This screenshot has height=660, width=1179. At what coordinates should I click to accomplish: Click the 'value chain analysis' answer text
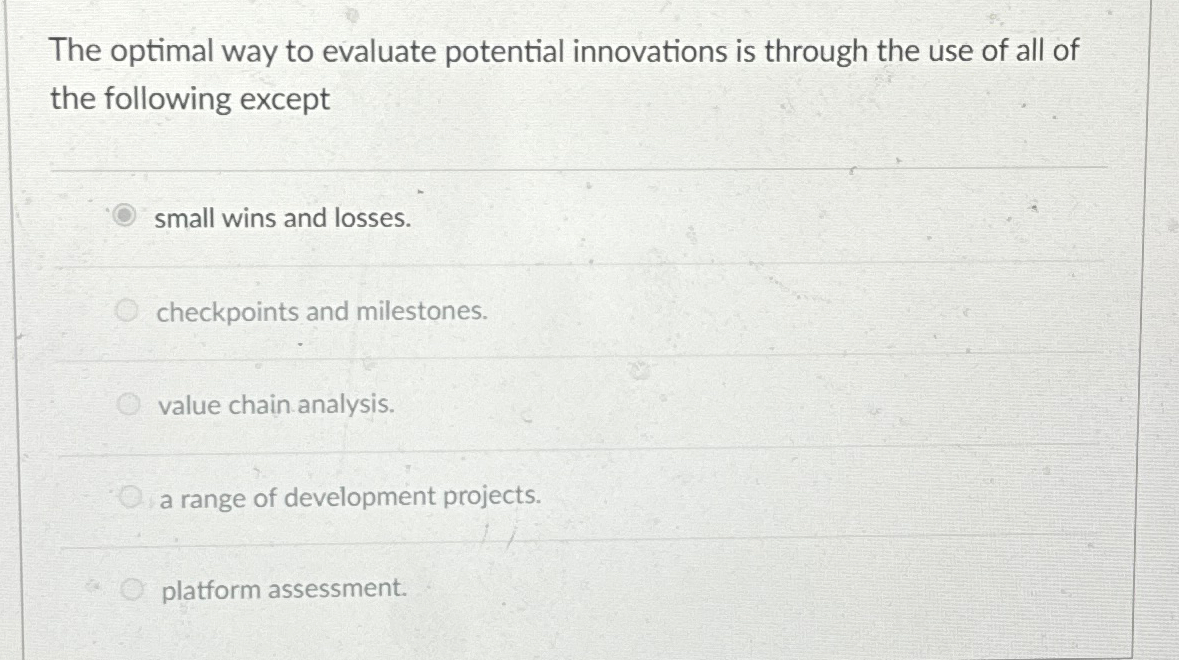click(276, 406)
